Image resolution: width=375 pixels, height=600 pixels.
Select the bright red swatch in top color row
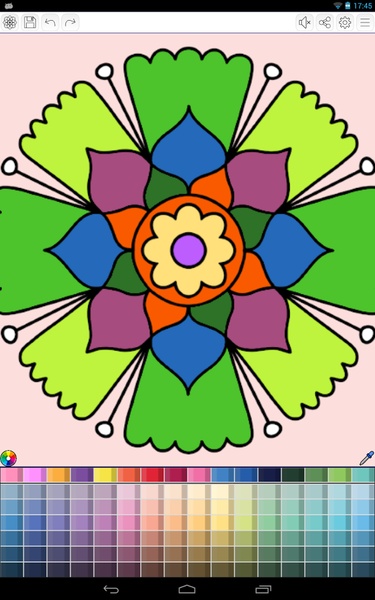pos(152,475)
